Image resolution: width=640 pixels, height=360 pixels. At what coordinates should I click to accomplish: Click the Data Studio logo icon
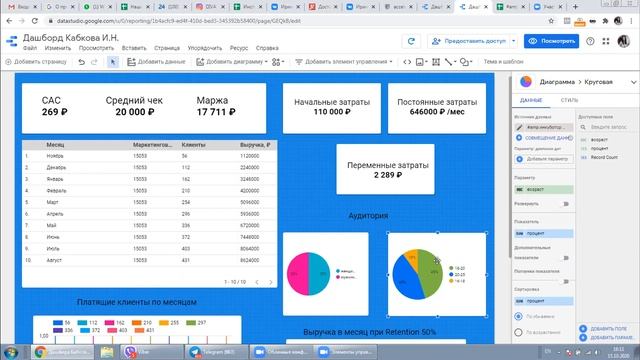[12, 41]
